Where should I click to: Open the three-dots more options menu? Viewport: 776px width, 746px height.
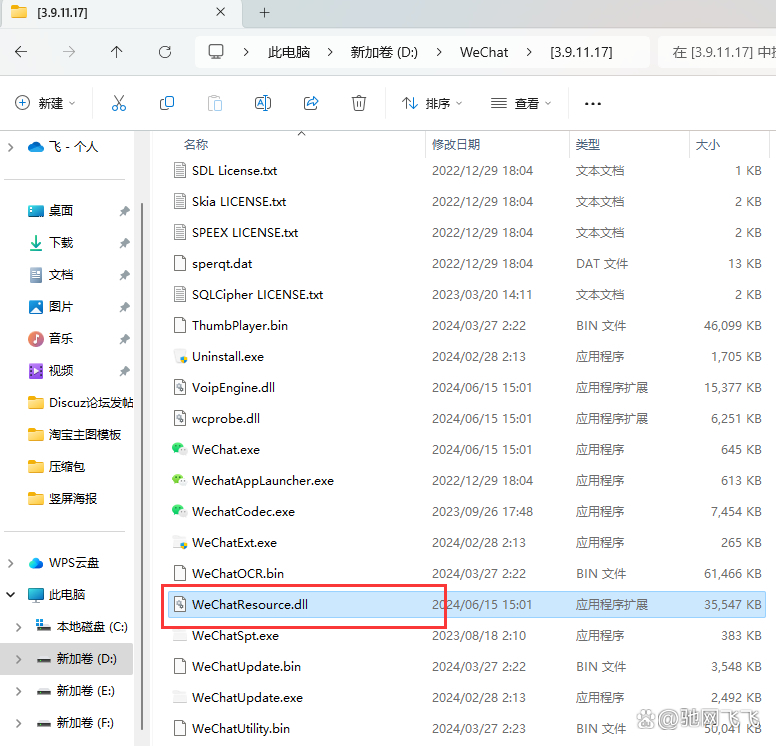click(592, 103)
